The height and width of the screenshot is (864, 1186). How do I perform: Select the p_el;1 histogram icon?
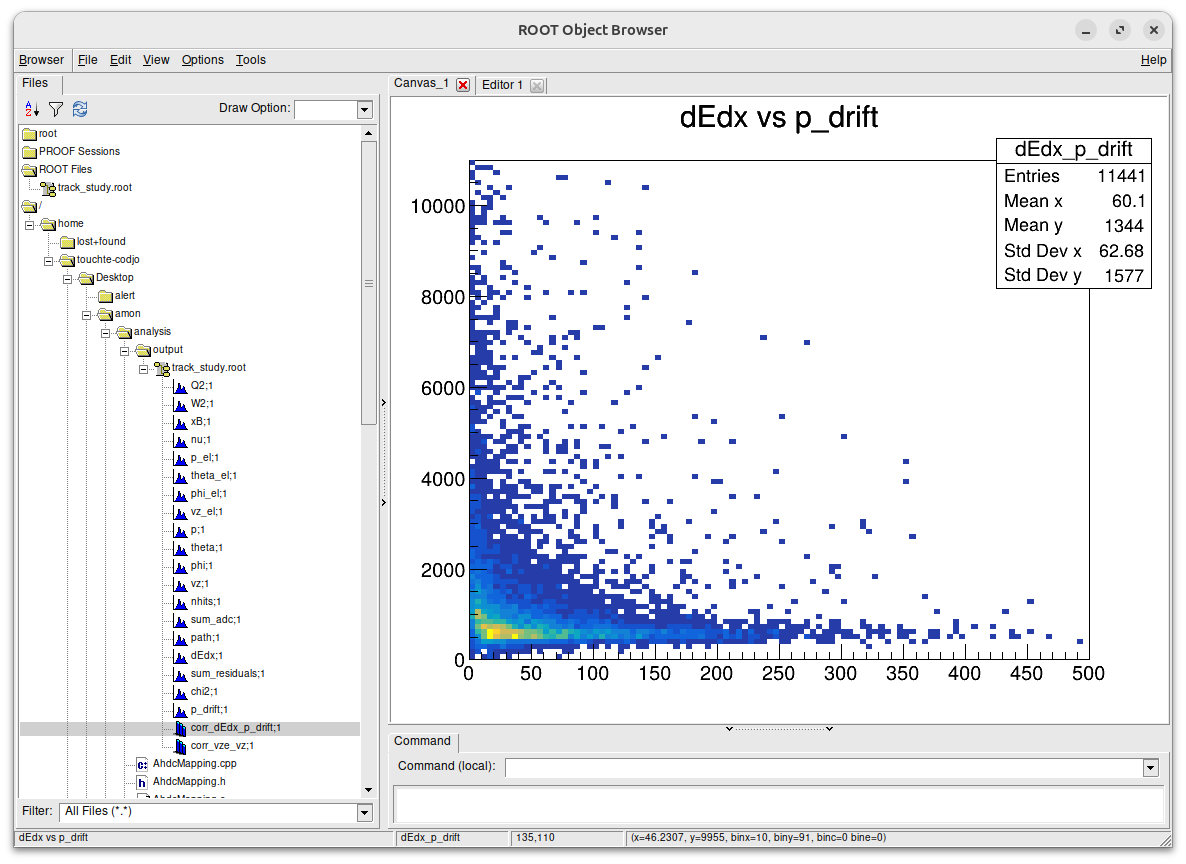coord(181,458)
